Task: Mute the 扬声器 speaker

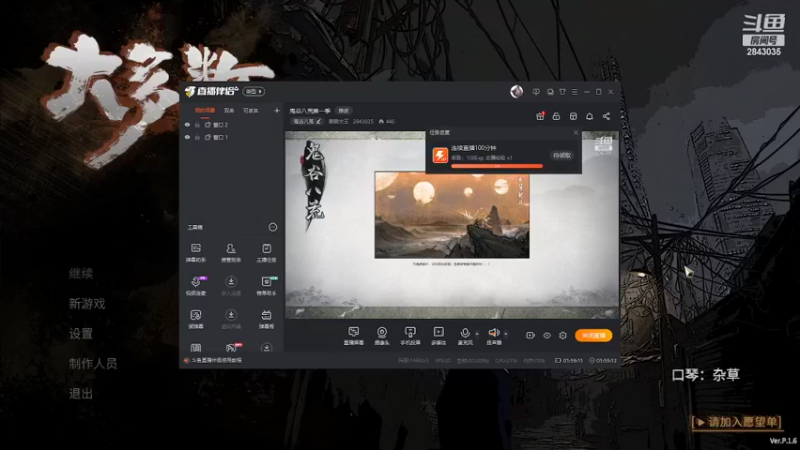Action: (x=493, y=336)
